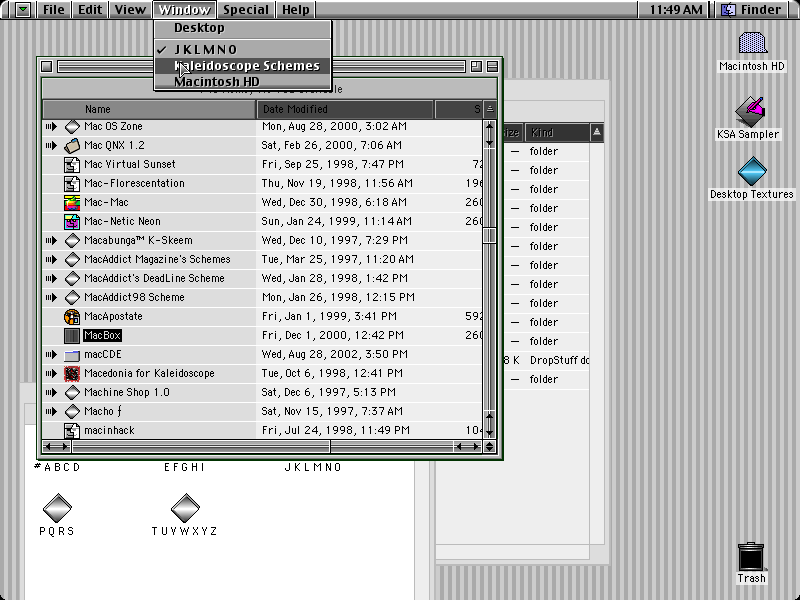Click the zoom box of front window
Image resolution: width=800 pixels, height=600 pixels.
476,66
